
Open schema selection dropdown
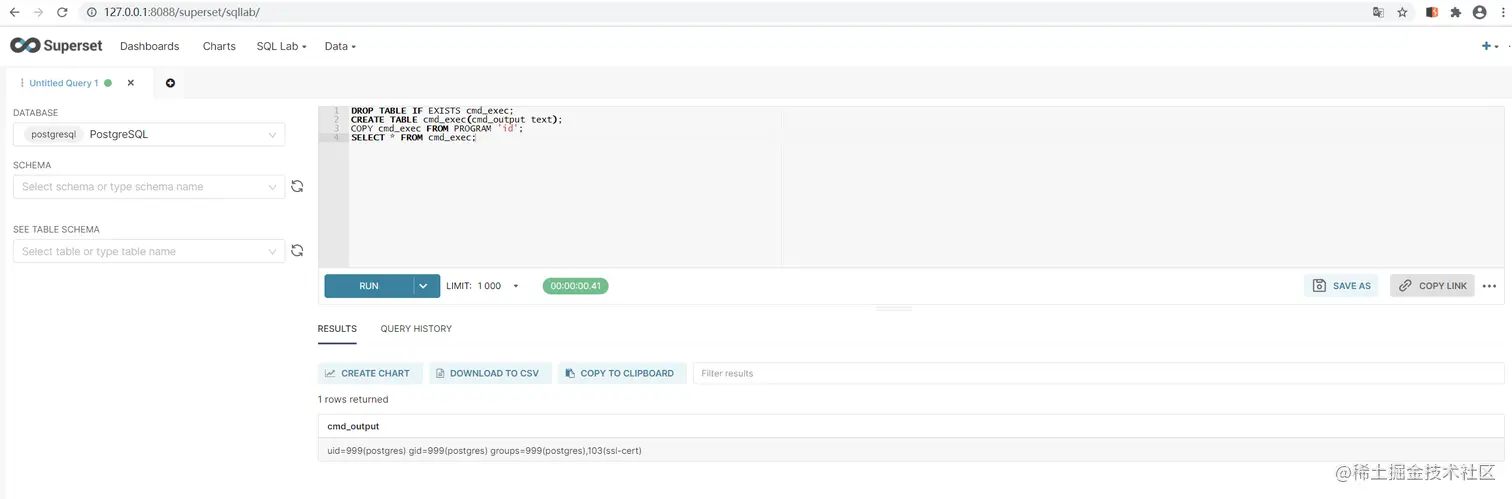[x=149, y=186]
